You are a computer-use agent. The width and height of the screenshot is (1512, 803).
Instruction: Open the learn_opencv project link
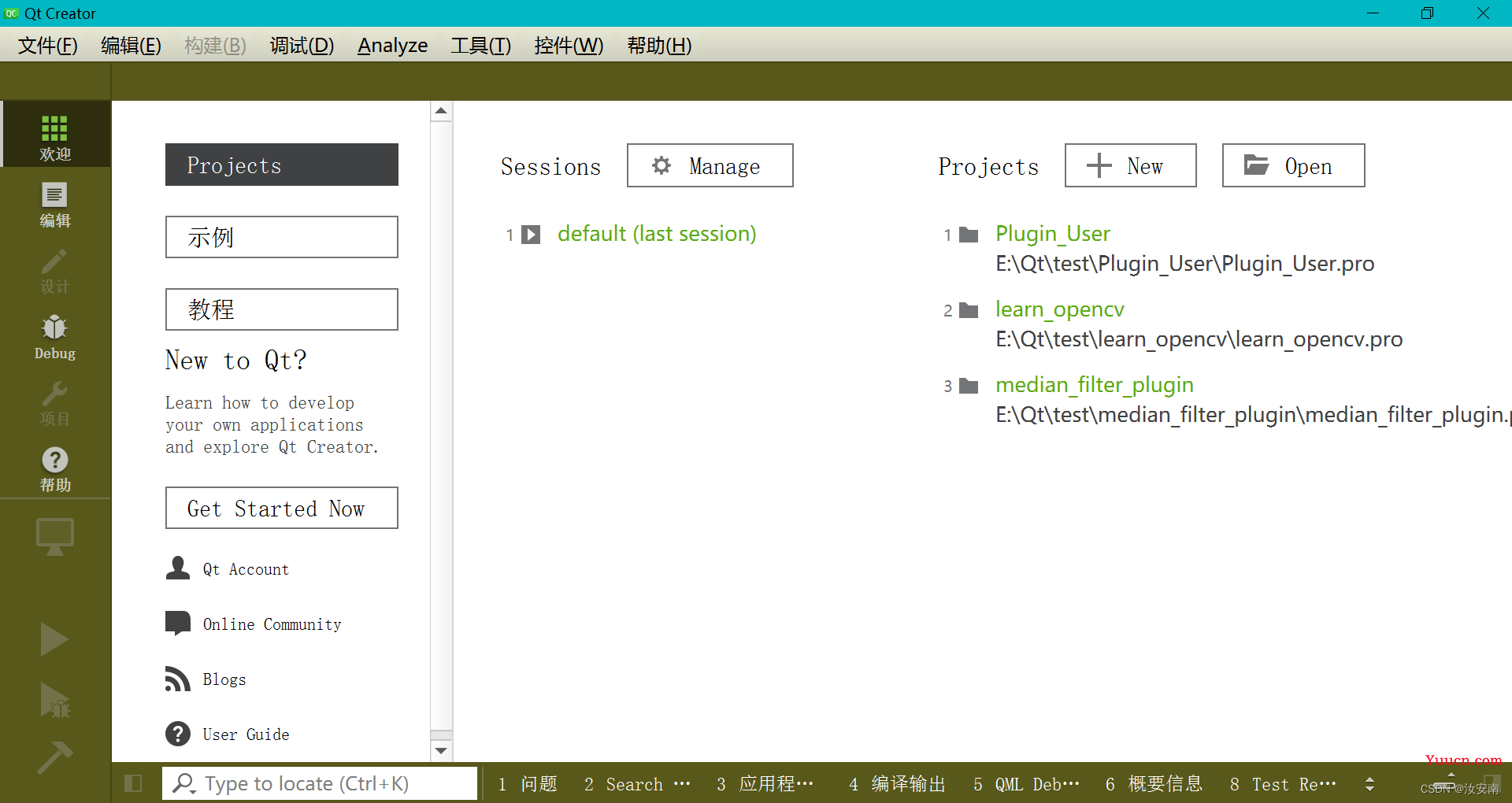(1060, 309)
